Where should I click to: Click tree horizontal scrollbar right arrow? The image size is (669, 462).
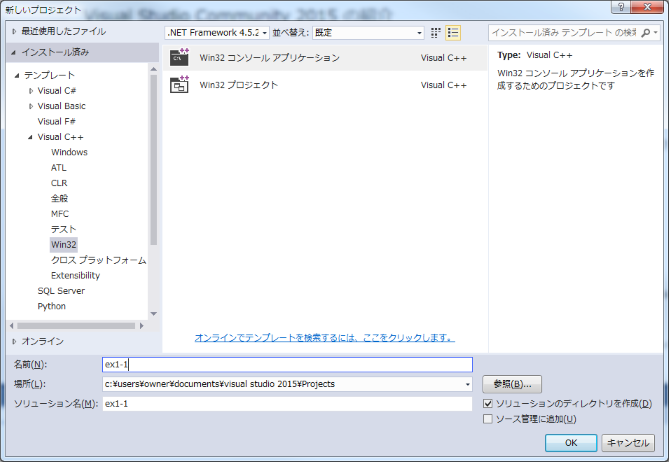click(142, 326)
